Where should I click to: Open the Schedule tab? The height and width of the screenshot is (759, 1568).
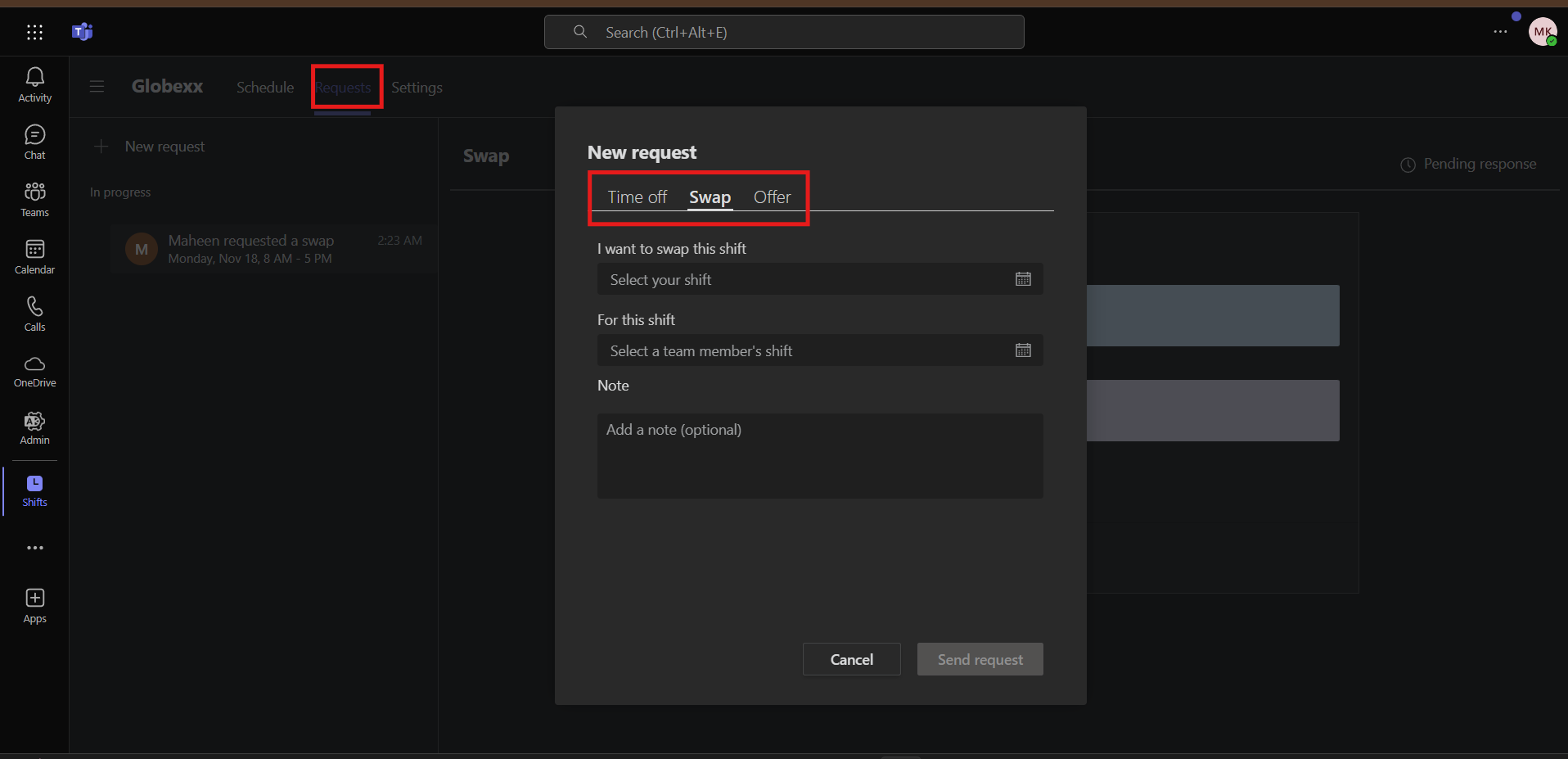tap(264, 88)
